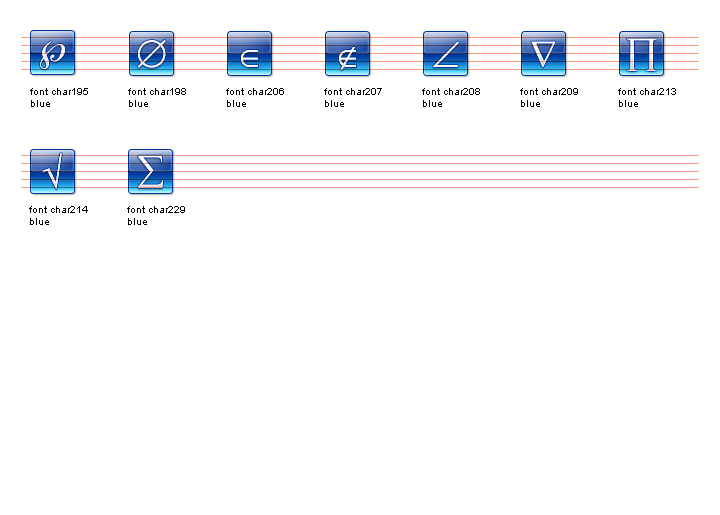Click "blue" text under font char213

click(x=628, y=104)
